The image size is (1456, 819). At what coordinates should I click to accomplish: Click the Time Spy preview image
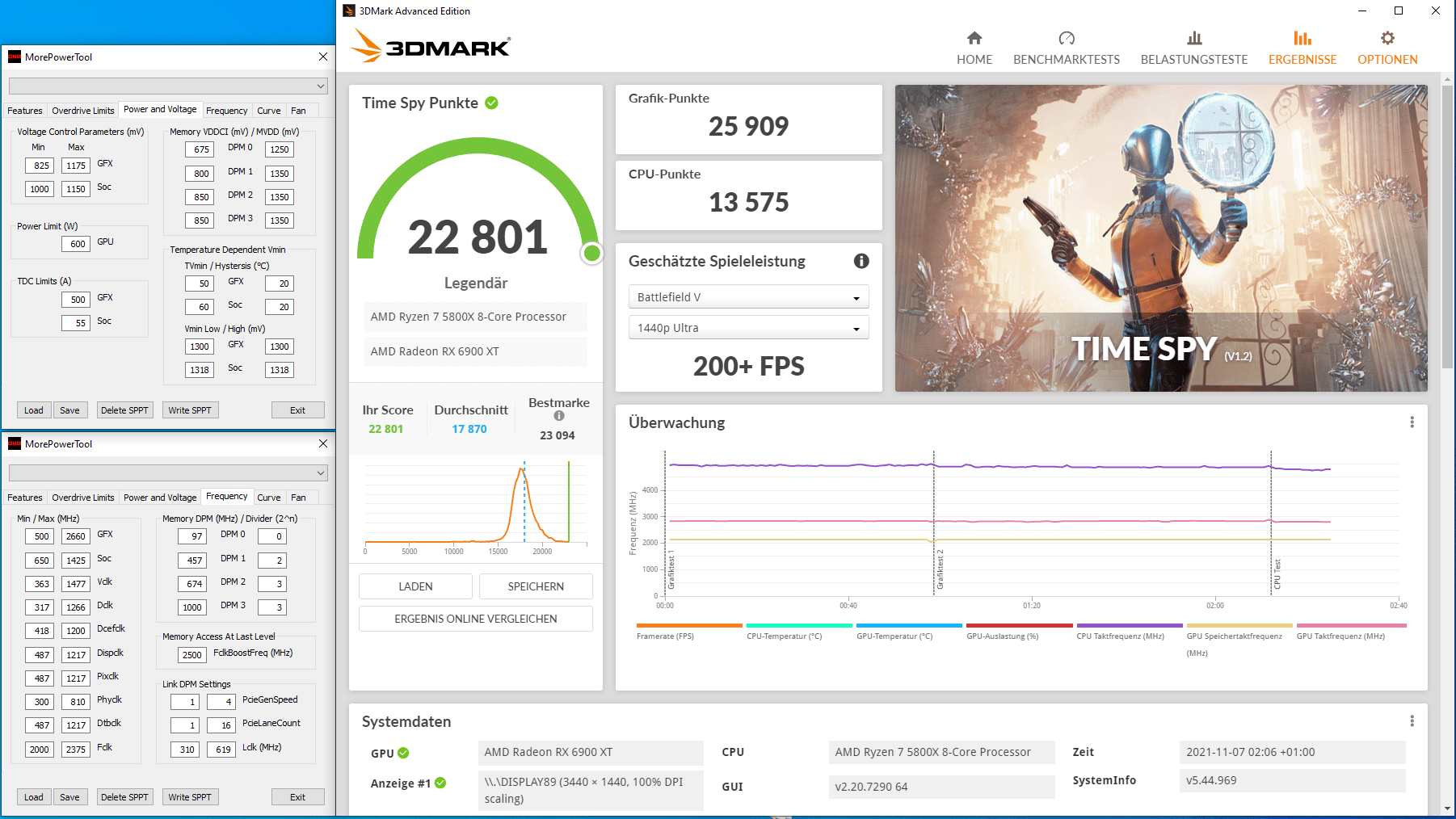1161,238
